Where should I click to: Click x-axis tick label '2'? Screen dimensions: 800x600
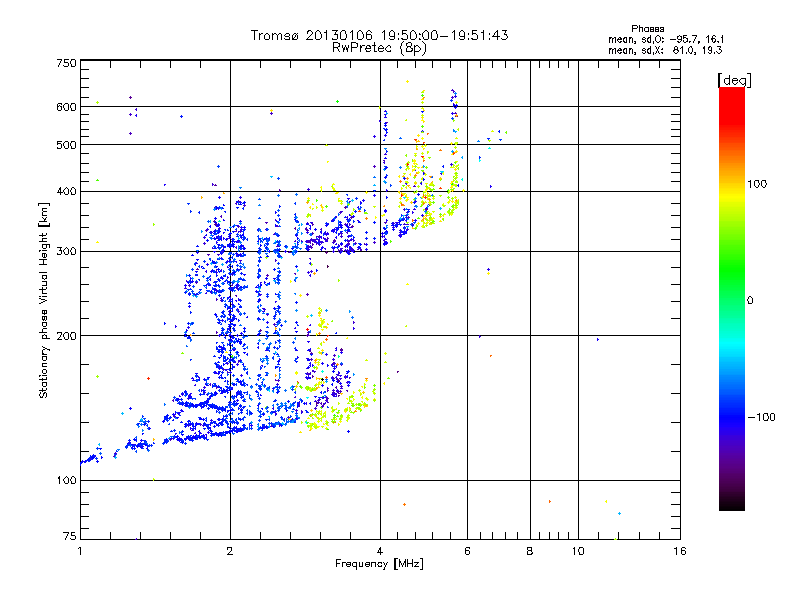pyautogui.click(x=230, y=551)
